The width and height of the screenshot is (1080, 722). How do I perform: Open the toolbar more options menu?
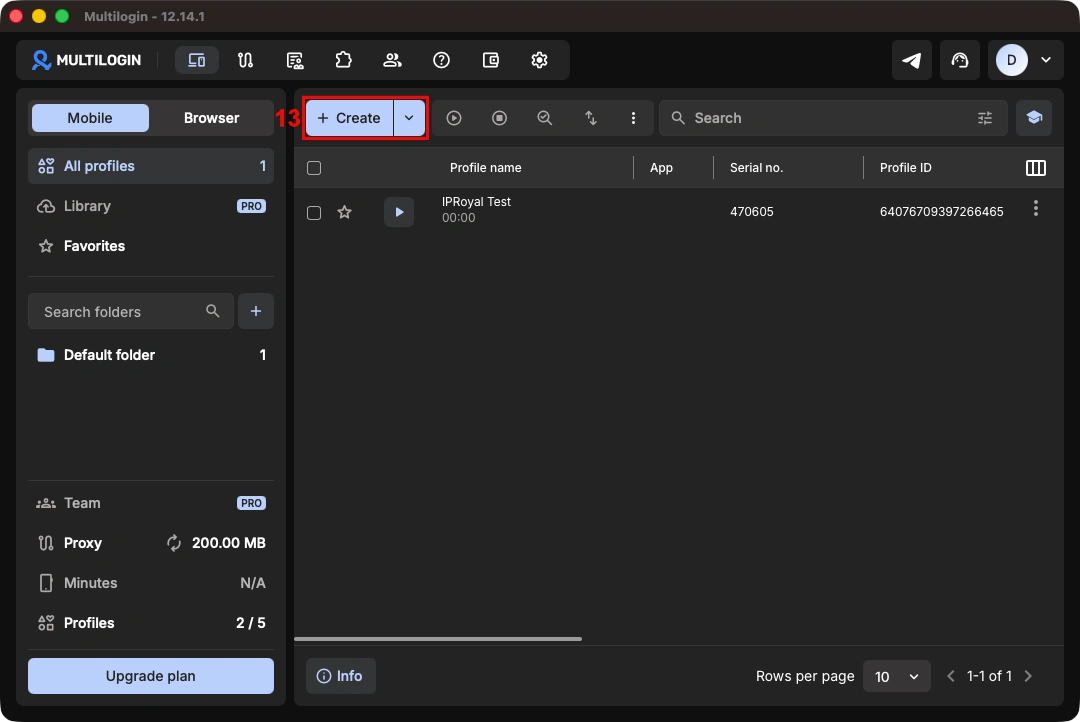[x=634, y=118]
